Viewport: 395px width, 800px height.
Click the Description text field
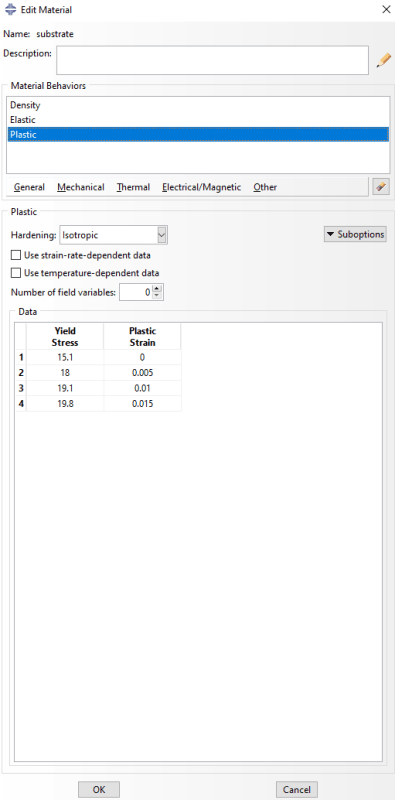(212, 60)
